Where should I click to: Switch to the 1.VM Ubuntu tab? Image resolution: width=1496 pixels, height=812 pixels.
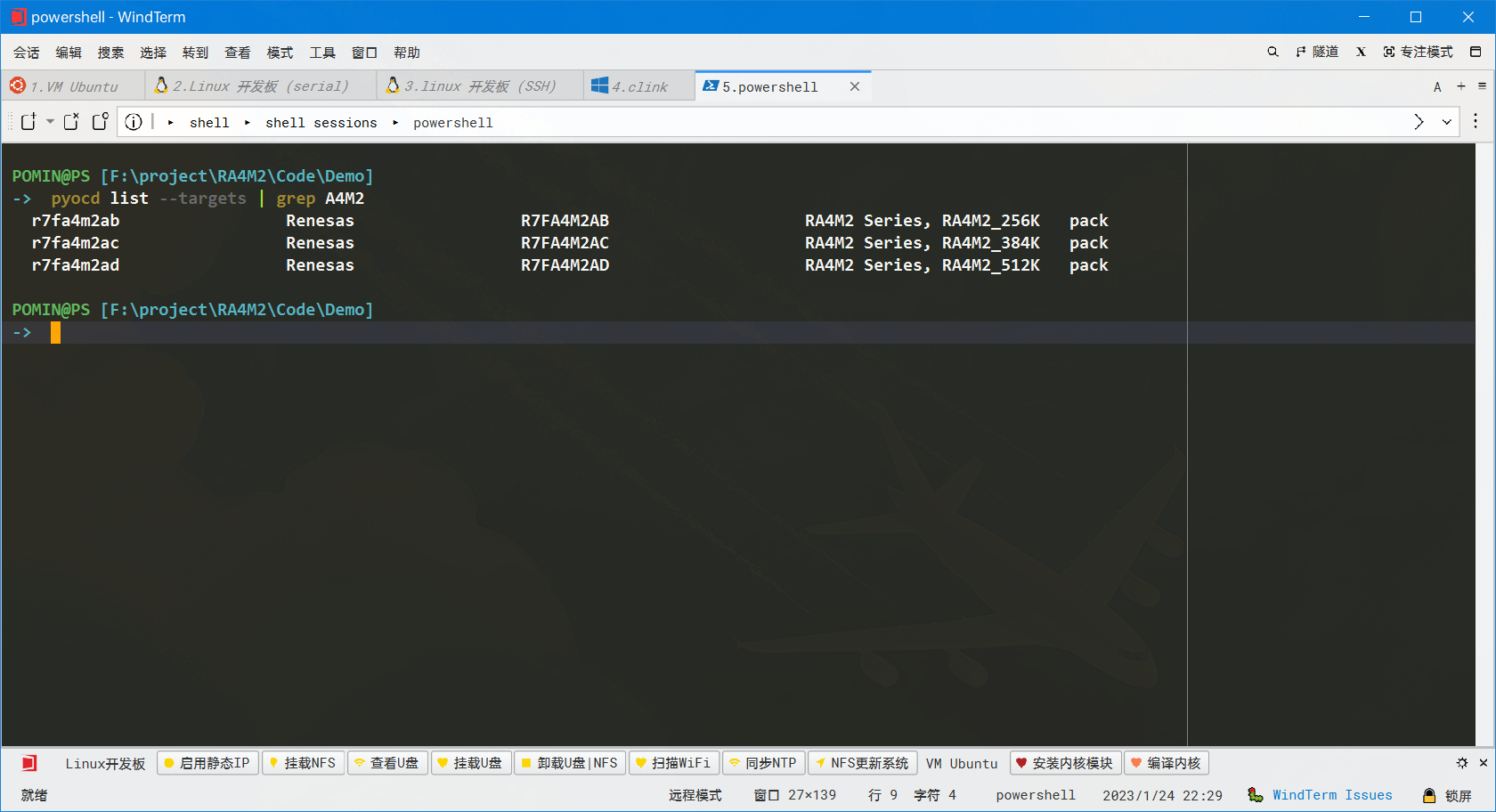73,86
